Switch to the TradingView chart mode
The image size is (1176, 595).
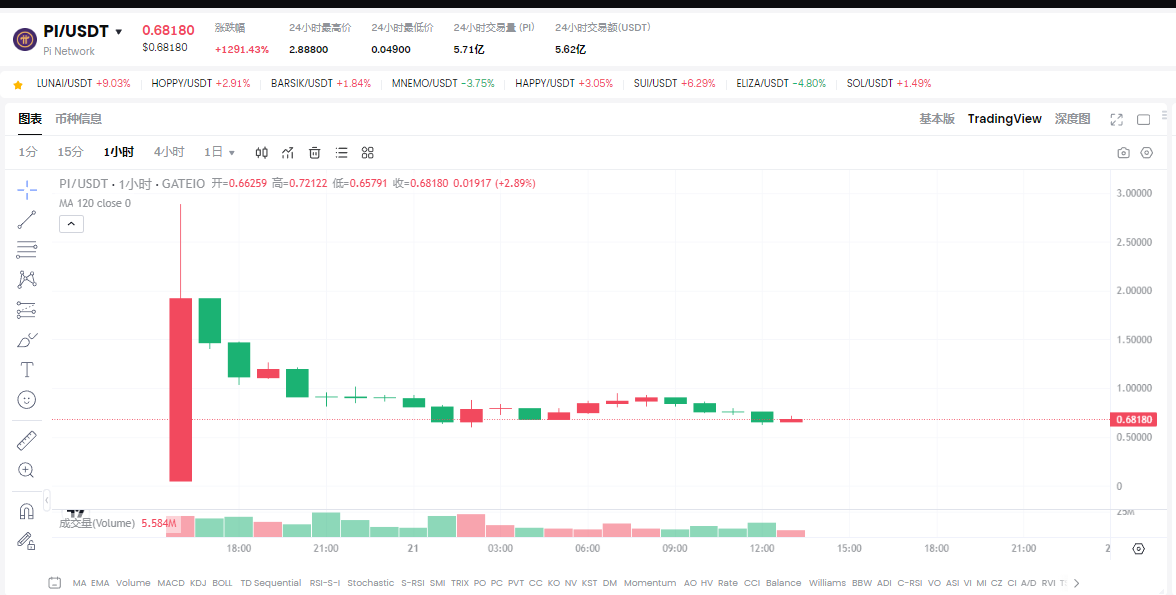1004,118
